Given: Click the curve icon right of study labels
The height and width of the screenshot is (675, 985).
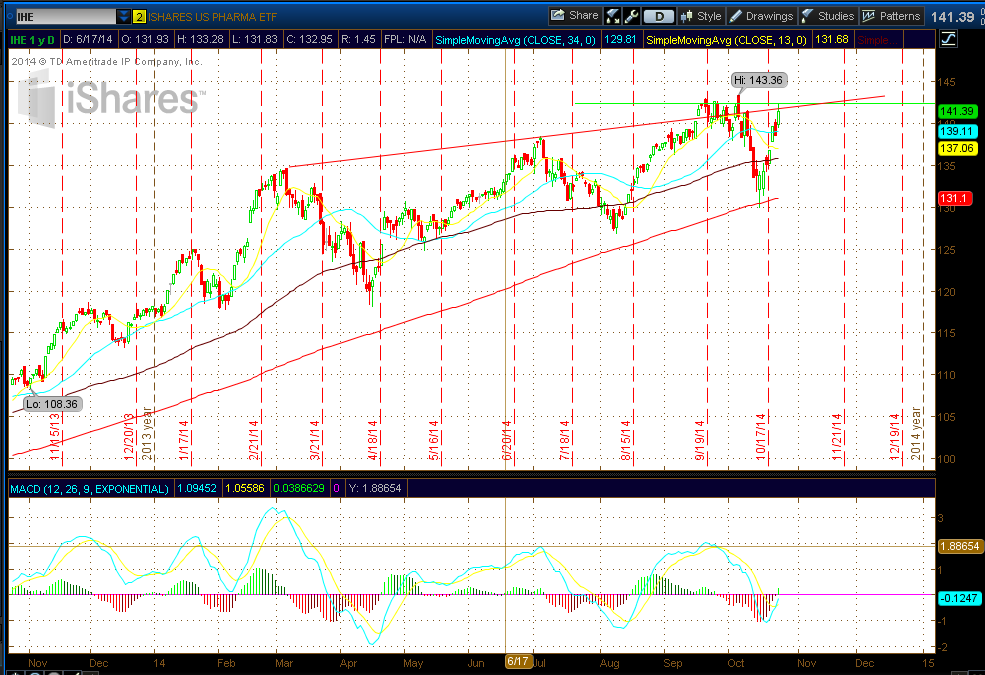Looking at the screenshot, I should (x=948, y=40).
